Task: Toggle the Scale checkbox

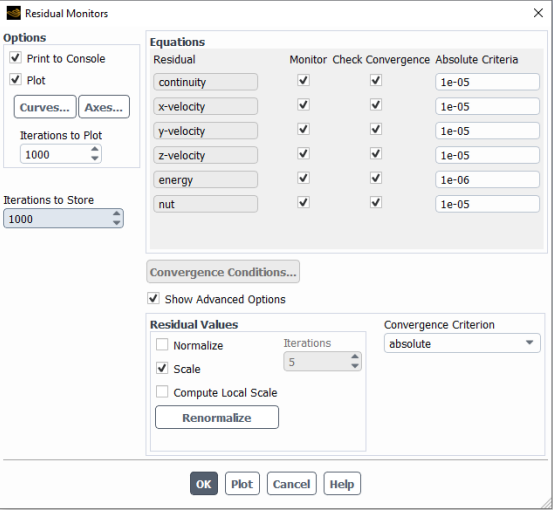Action: [162, 368]
